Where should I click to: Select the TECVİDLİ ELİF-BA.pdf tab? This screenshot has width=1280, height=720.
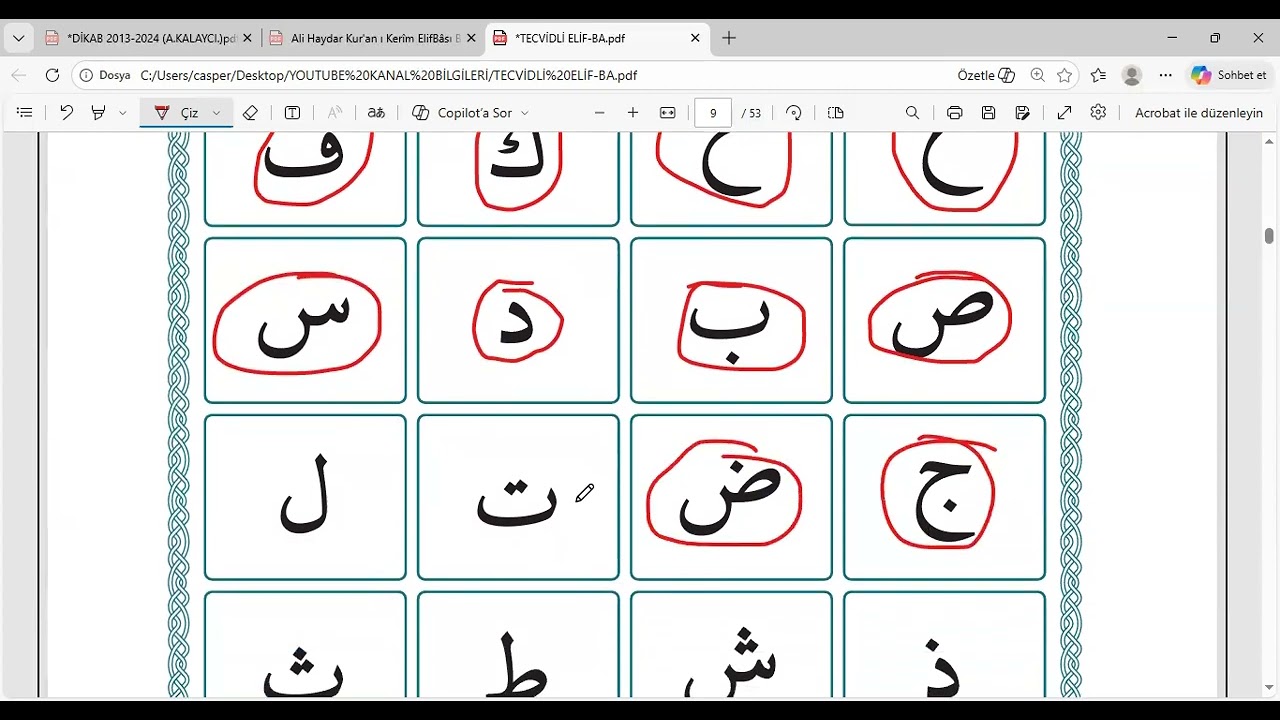click(x=597, y=38)
